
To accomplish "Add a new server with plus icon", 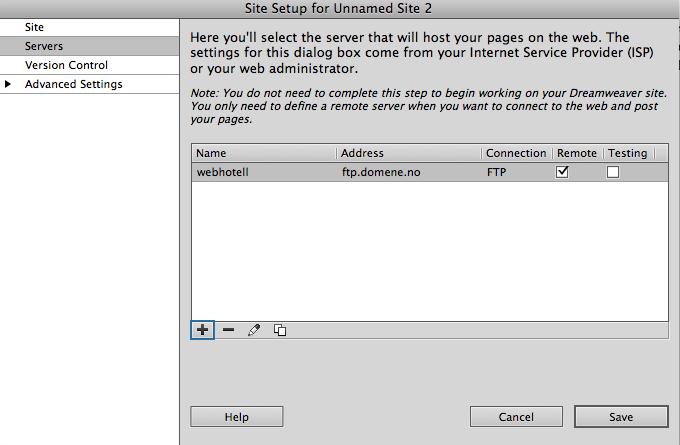I will coord(202,330).
